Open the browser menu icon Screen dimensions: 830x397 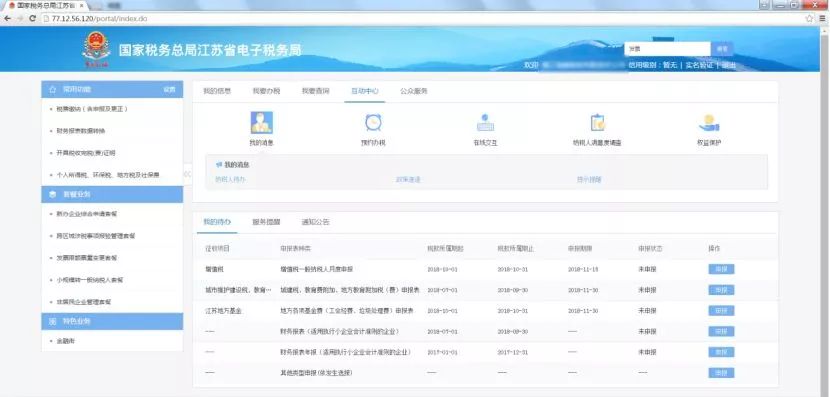[822, 19]
